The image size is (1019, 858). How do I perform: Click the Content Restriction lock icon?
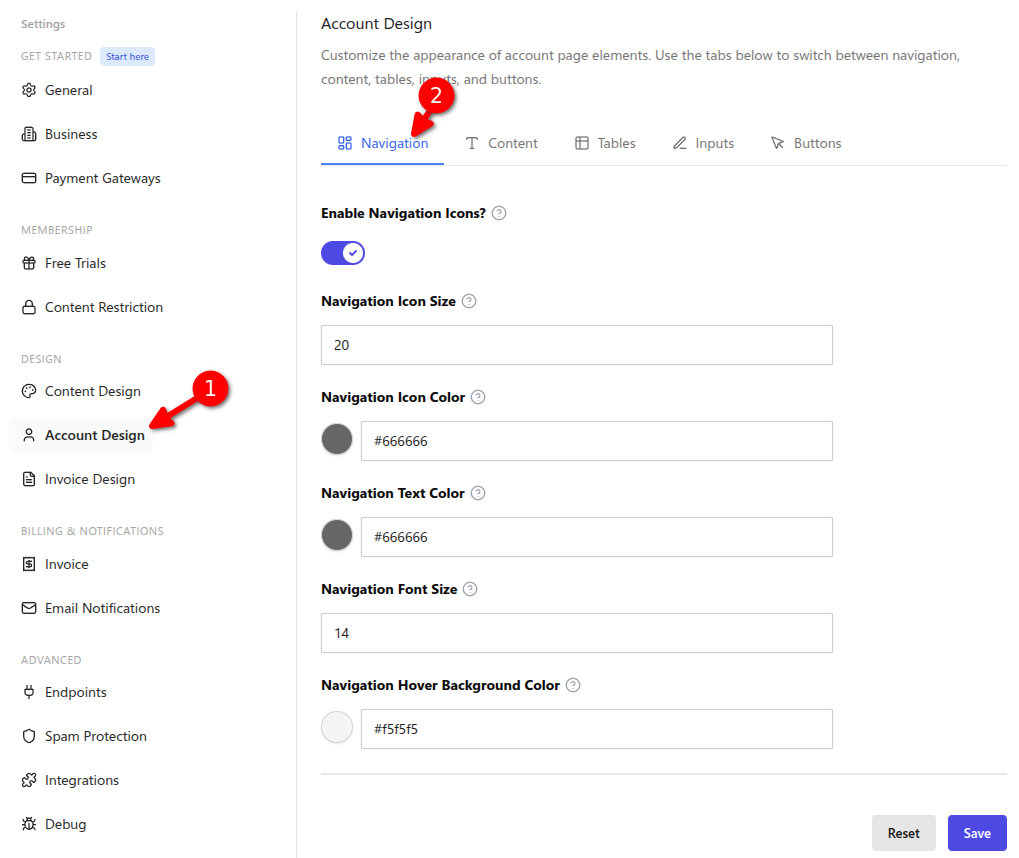(x=29, y=307)
